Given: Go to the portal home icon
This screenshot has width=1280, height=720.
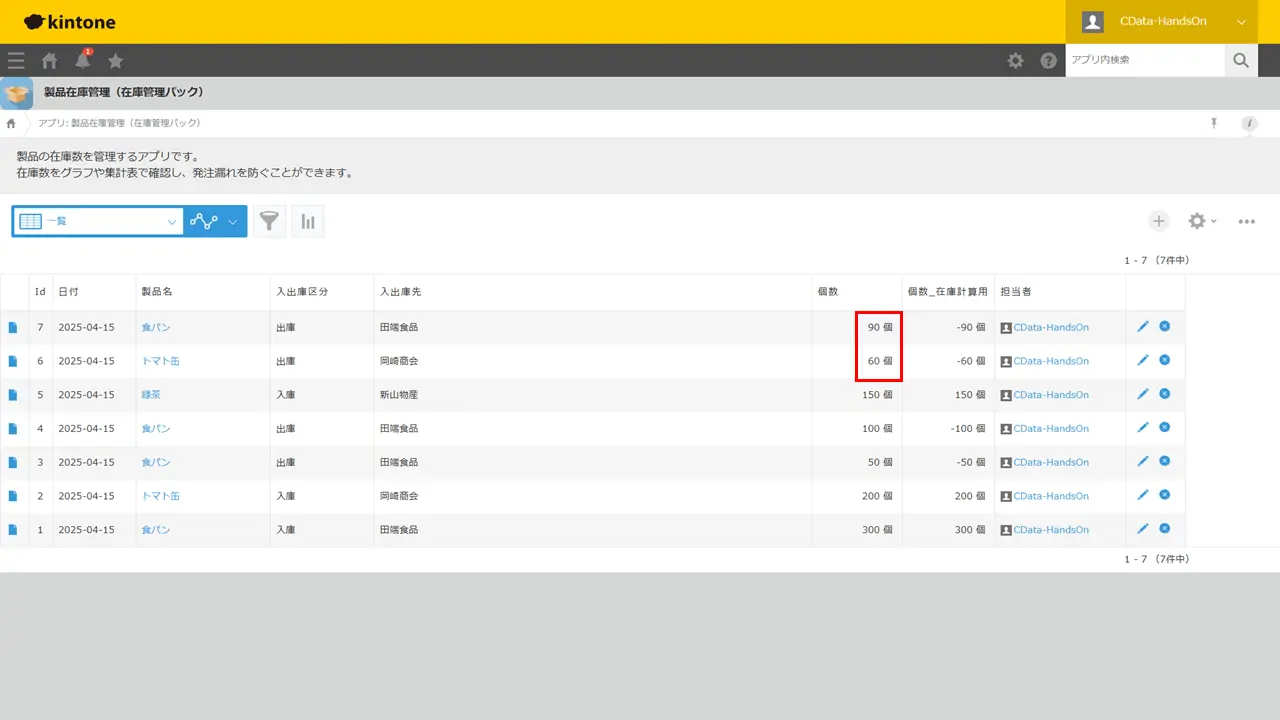Looking at the screenshot, I should pyautogui.click(x=49, y=60).
